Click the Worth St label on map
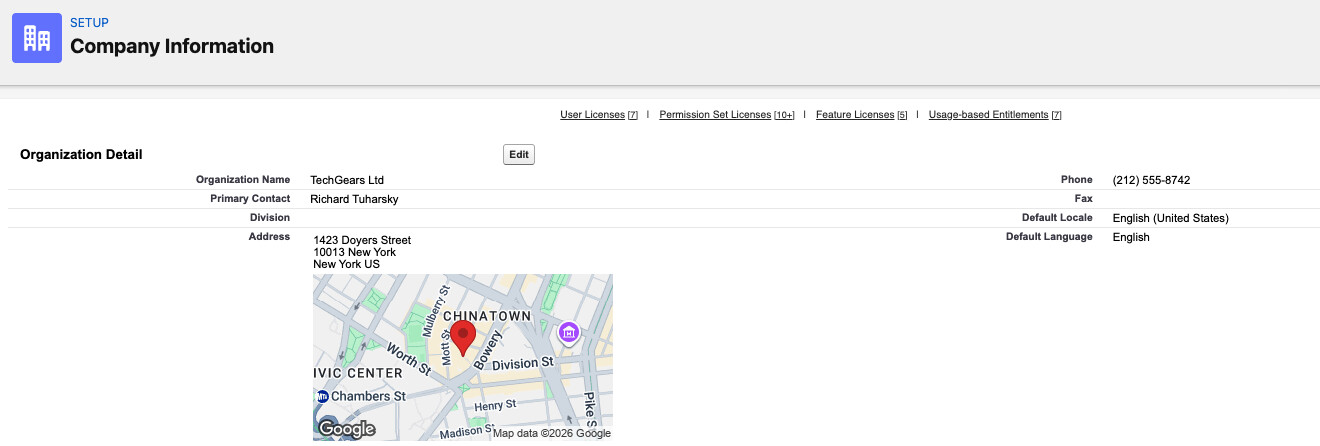Viewport: 1320px width, 446px height. click(408, 359)
